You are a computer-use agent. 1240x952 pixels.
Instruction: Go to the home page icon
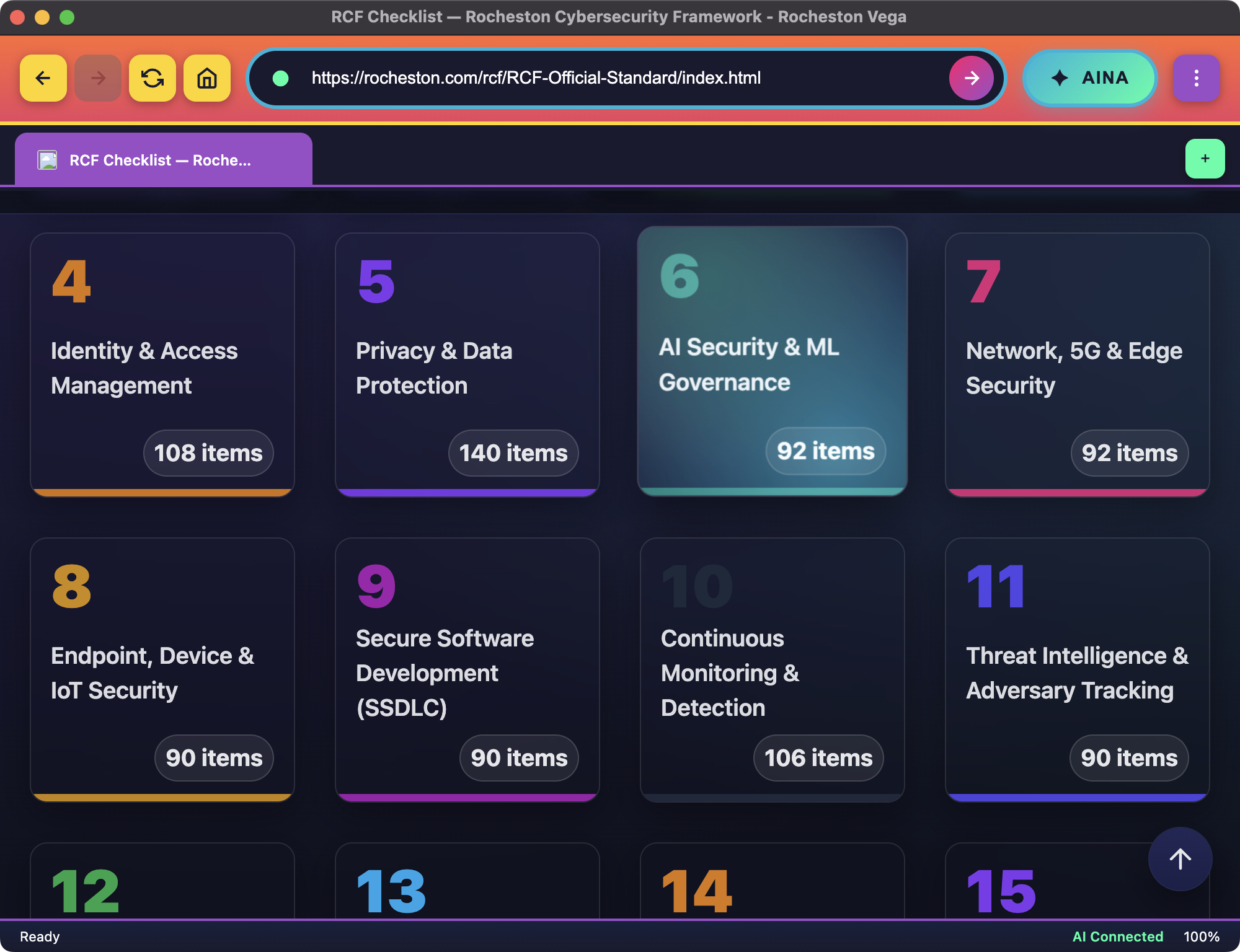click(x=207, y=78)
